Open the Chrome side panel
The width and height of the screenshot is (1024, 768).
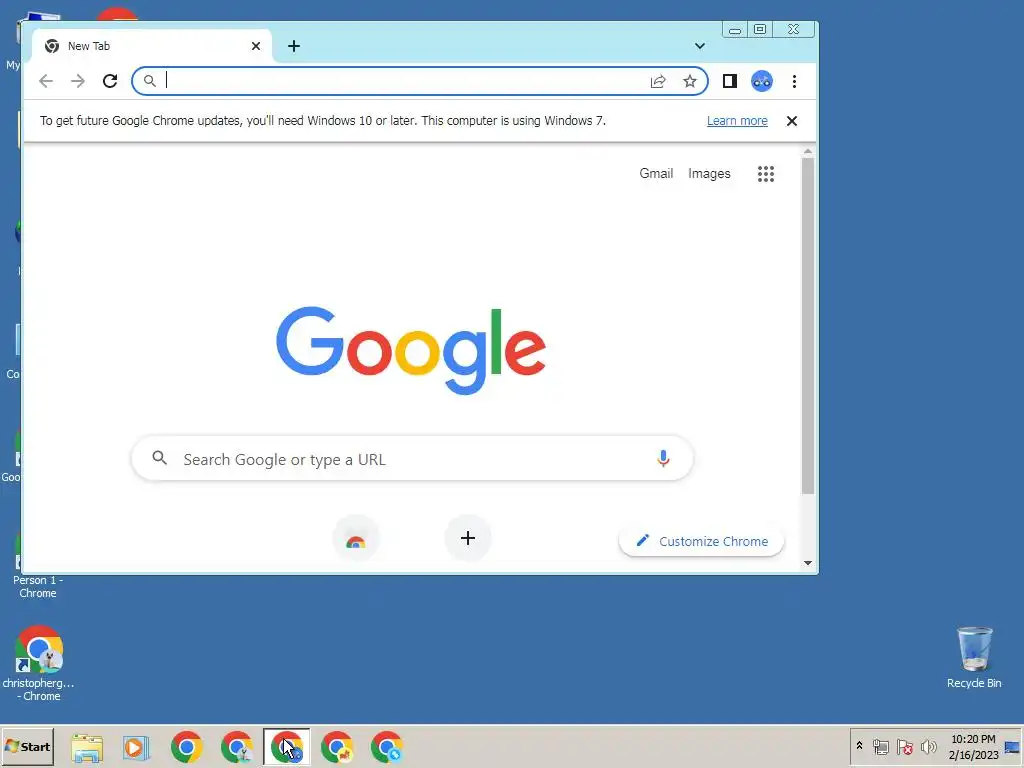tap(729, 81)
